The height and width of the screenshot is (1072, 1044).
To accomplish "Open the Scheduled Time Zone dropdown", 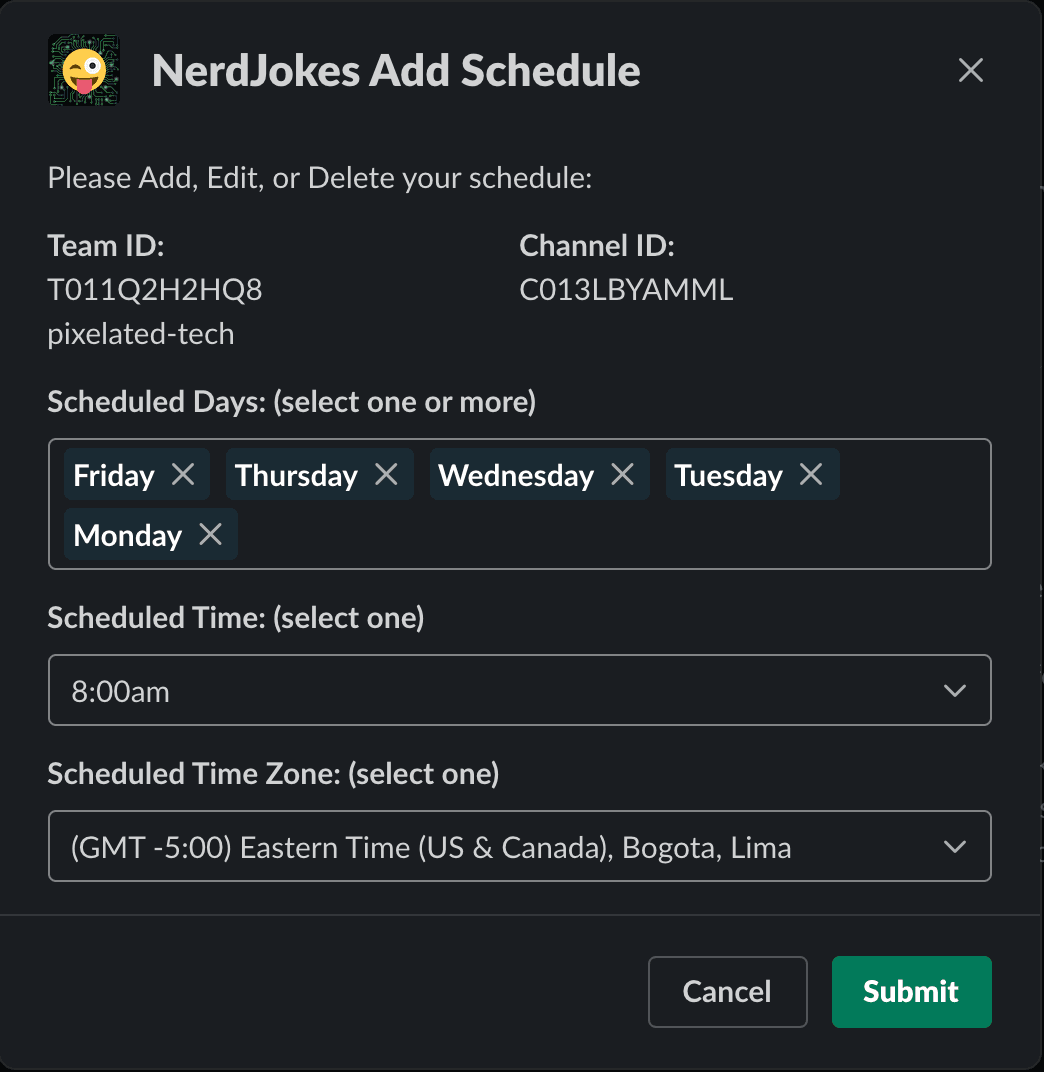I will pos(520,846).
